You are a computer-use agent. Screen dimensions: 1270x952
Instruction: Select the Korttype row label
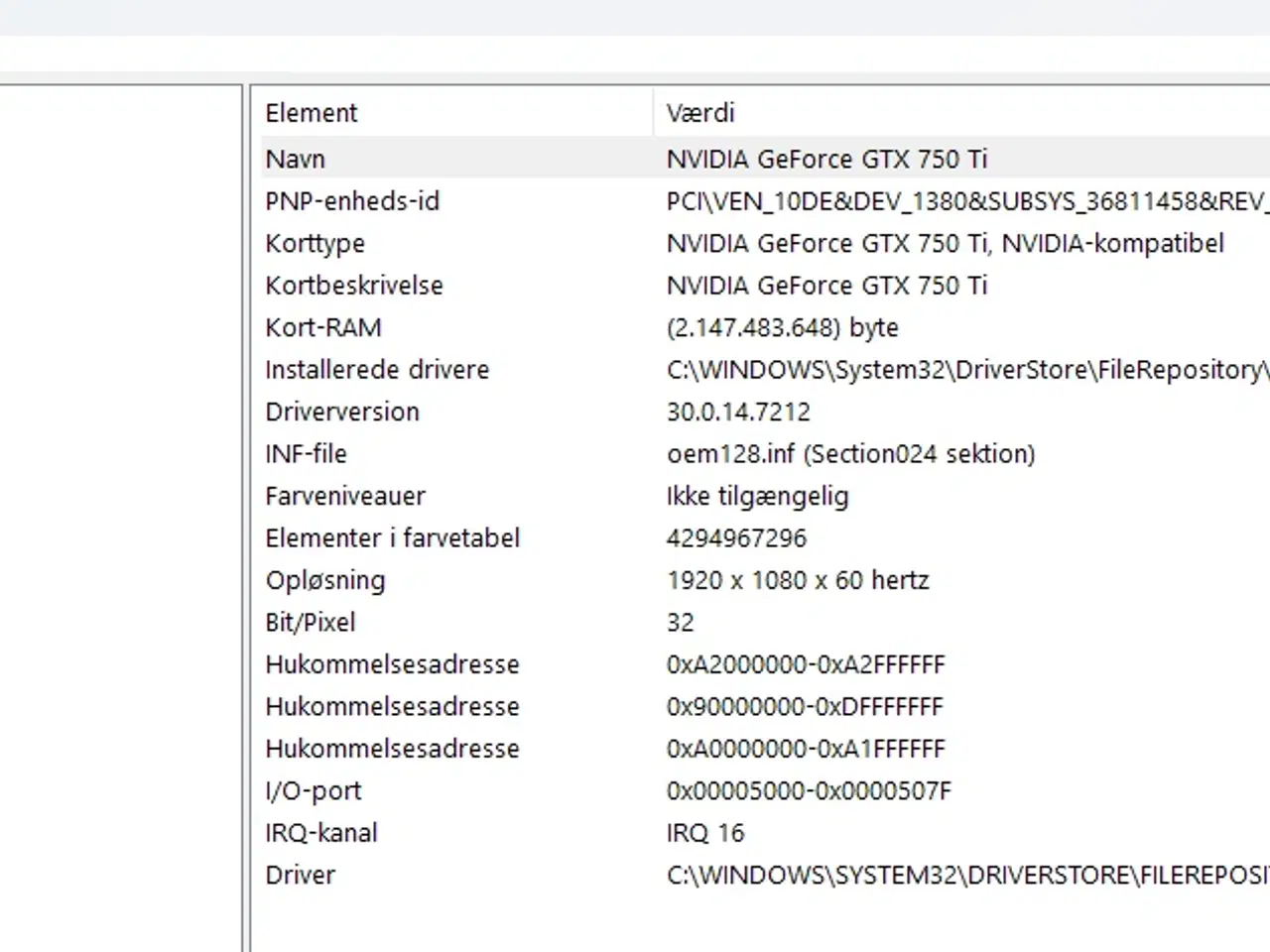(315, 244)
